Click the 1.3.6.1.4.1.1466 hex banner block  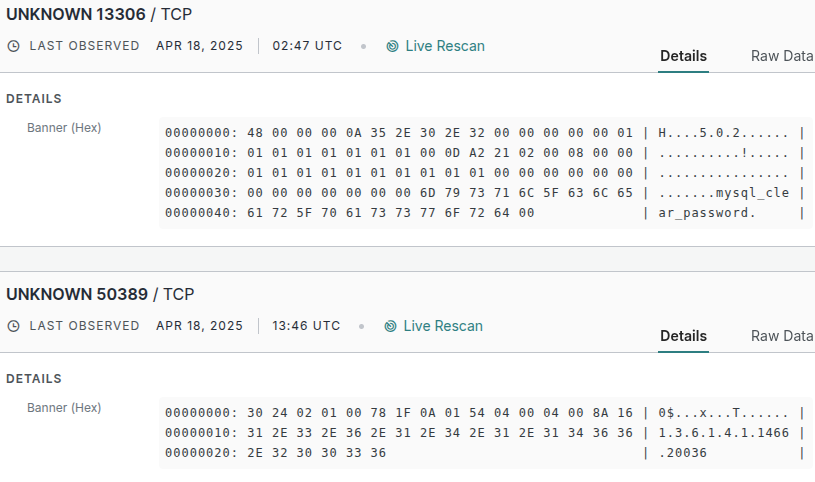coord(485,432)
